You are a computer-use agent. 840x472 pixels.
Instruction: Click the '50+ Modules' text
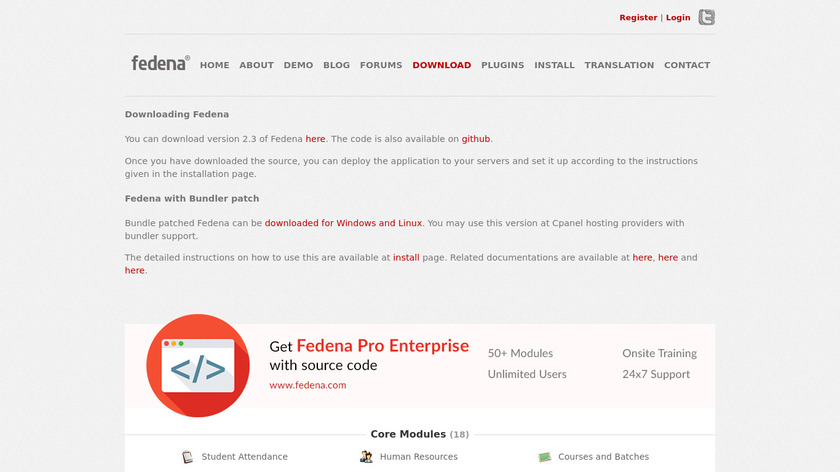pos(520,354)
